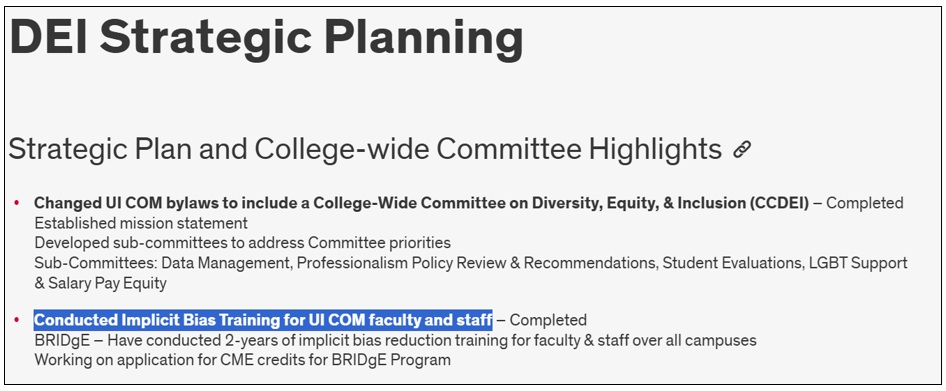
Task: Click the red bullet before Conducted Implicit Bias Training
Action: (x=16, y=320)
